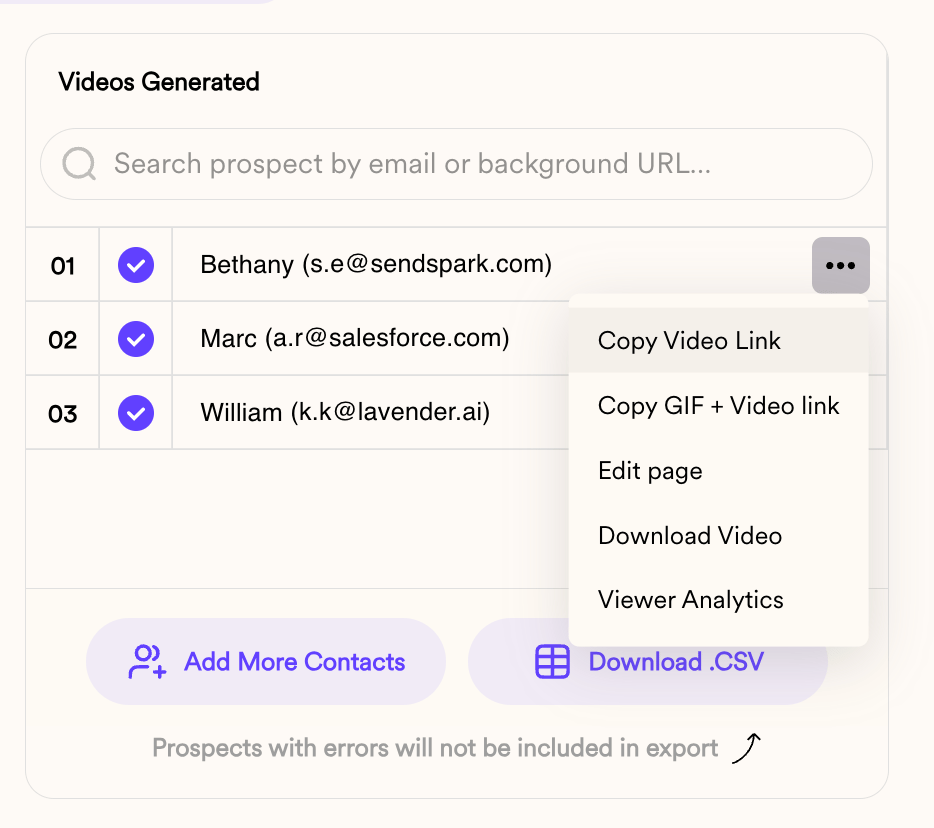Select Download Video menu entry
934x828 pixels.
[718, 536]
